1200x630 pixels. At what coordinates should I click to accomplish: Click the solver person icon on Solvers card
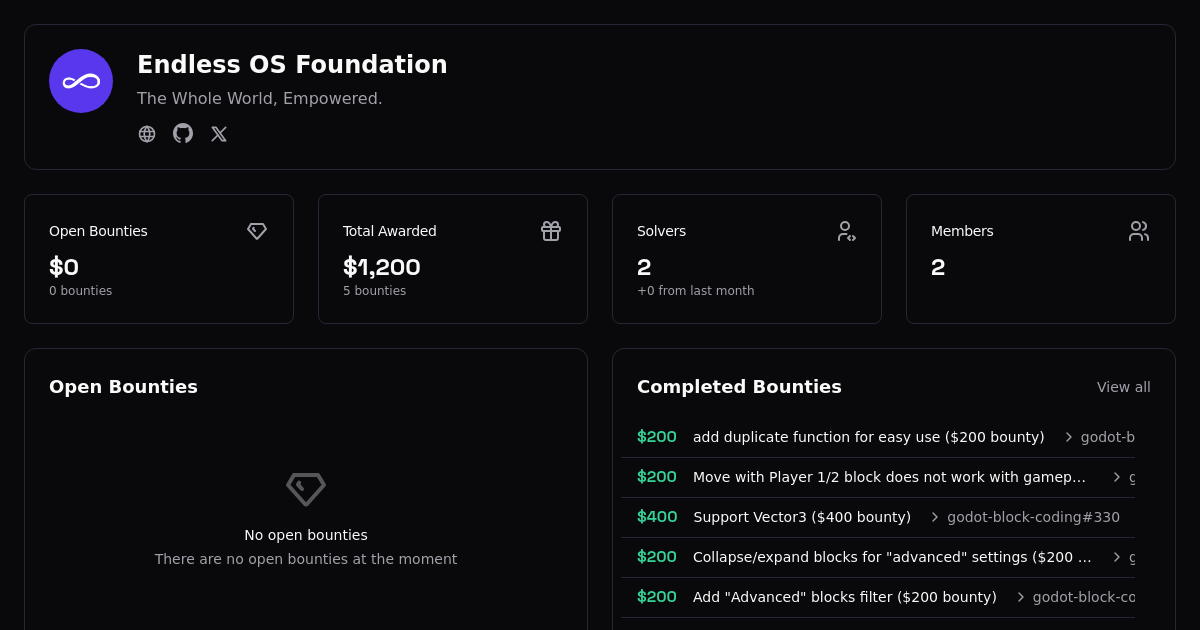(x=845, y=231)
